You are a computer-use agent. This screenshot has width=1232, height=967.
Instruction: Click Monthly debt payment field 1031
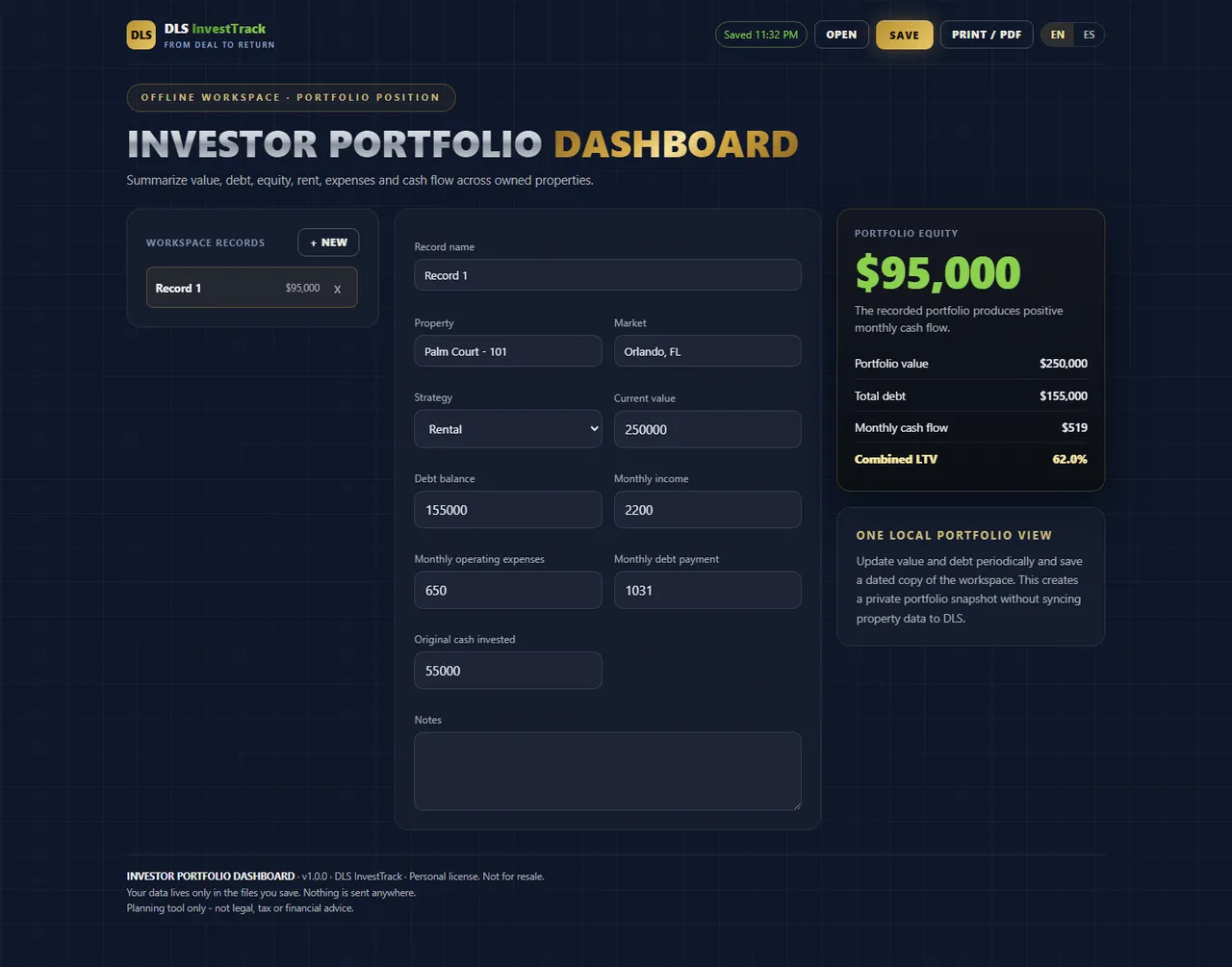pyautogui.click(x=707, y=590)
